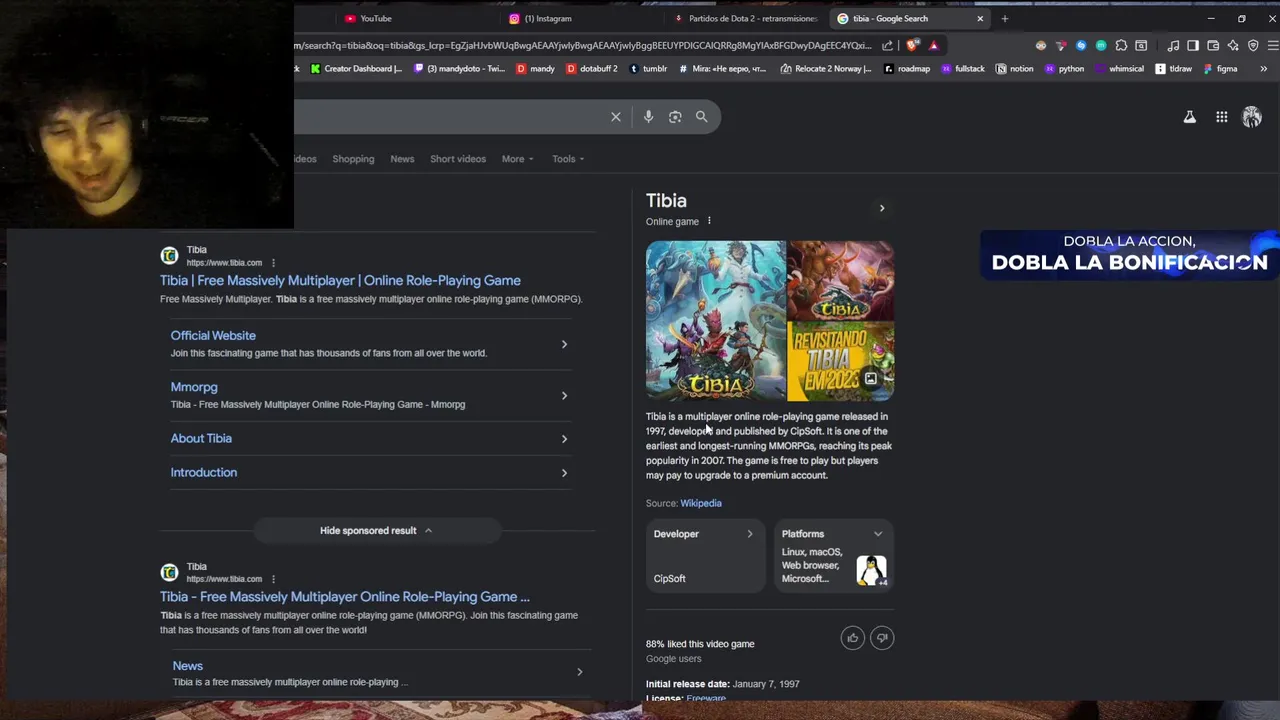
Task: Open the browser hamburger menu
Action: [1273, 45]
